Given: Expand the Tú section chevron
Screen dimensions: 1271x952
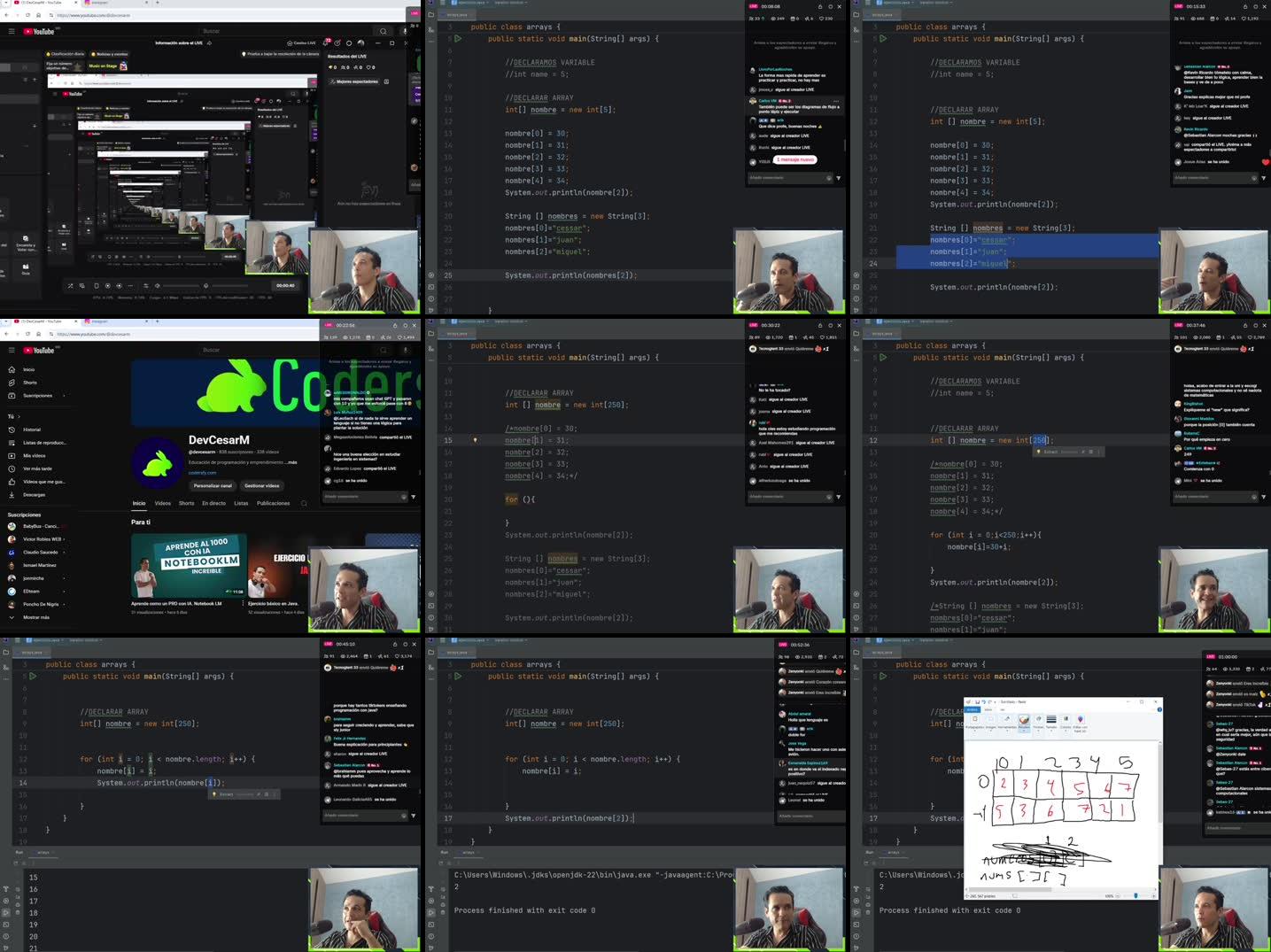Looking at the screenshot, I should [x=19, y=416].
